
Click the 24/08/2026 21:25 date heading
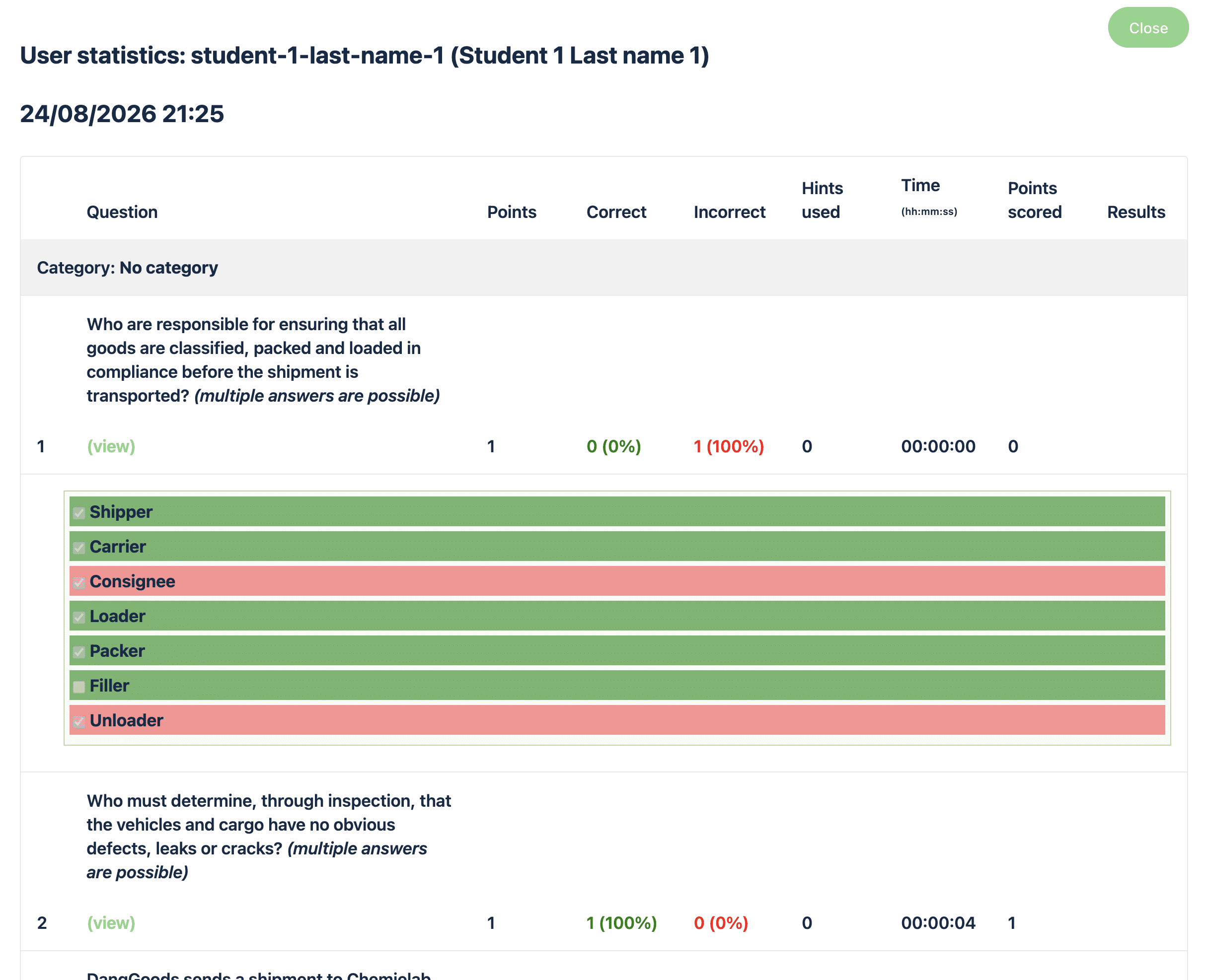pos(122,114)
